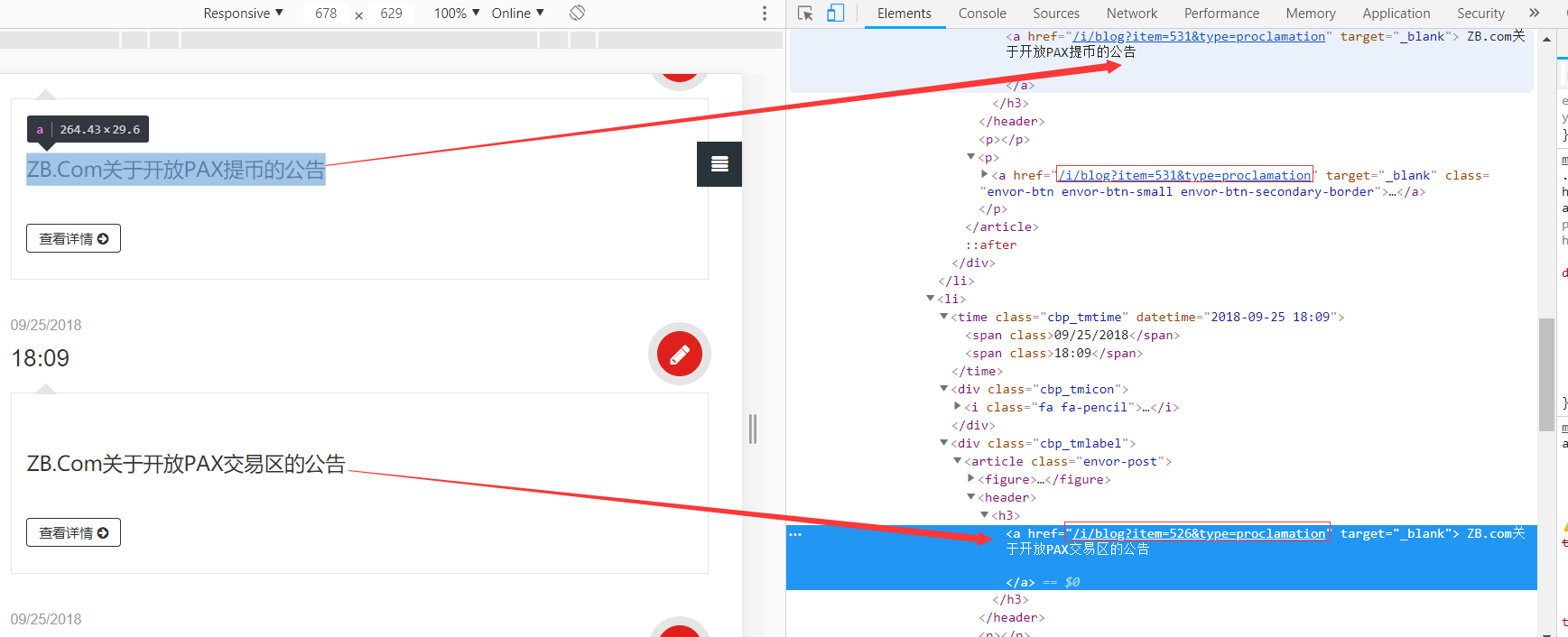
Task: Click the viewport width field 678
Action: pyautogui.click(x=326, y=14)
